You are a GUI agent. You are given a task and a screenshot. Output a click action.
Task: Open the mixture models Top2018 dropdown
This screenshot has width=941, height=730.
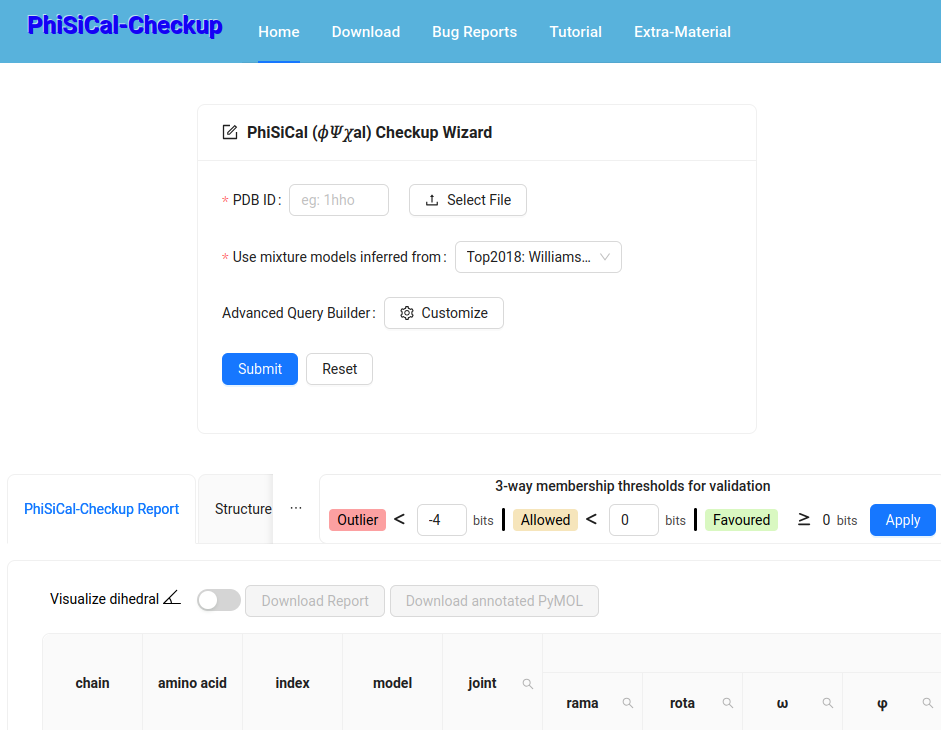click(x=538, y=257)
